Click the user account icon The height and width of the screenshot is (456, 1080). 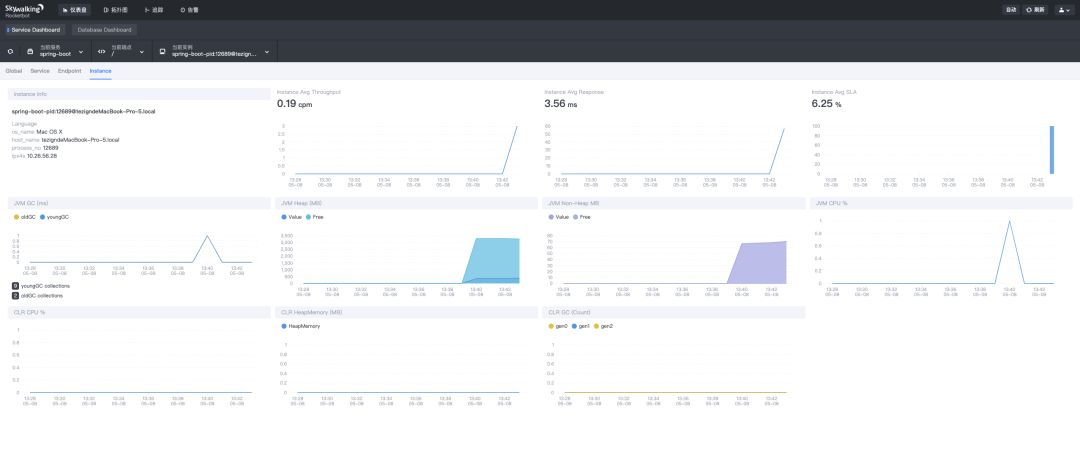pyautogui.click(x=1063, y=10)
